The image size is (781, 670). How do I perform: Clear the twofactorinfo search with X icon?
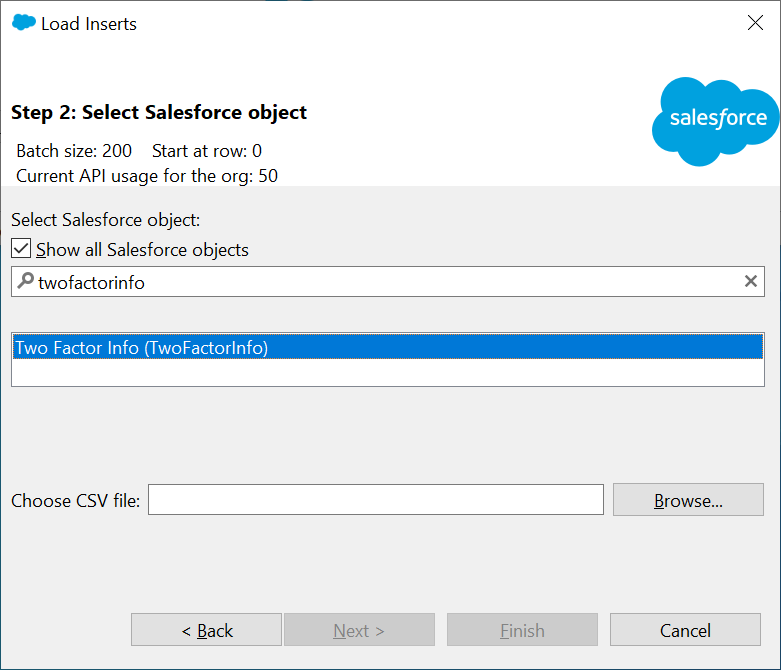751,282
